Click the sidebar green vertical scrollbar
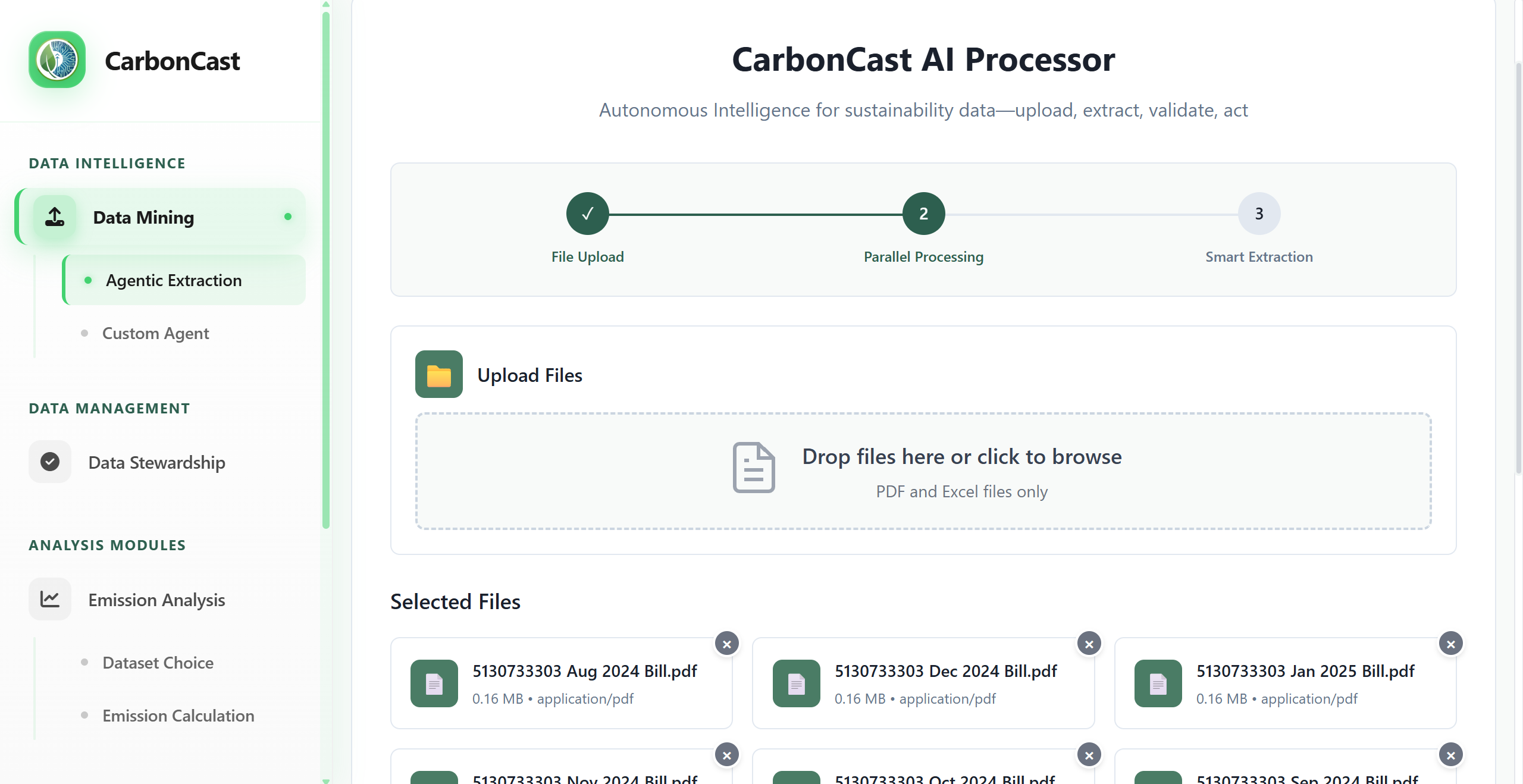1523x784 pixels. click(x=326, y=268)
